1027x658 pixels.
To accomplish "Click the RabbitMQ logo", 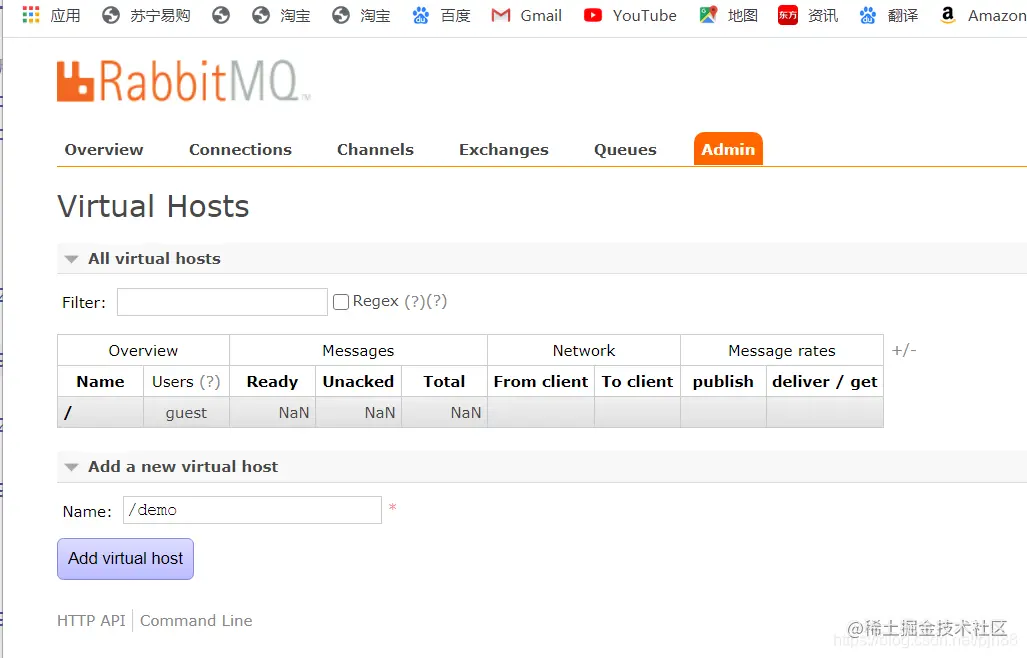I will [183, 81].
